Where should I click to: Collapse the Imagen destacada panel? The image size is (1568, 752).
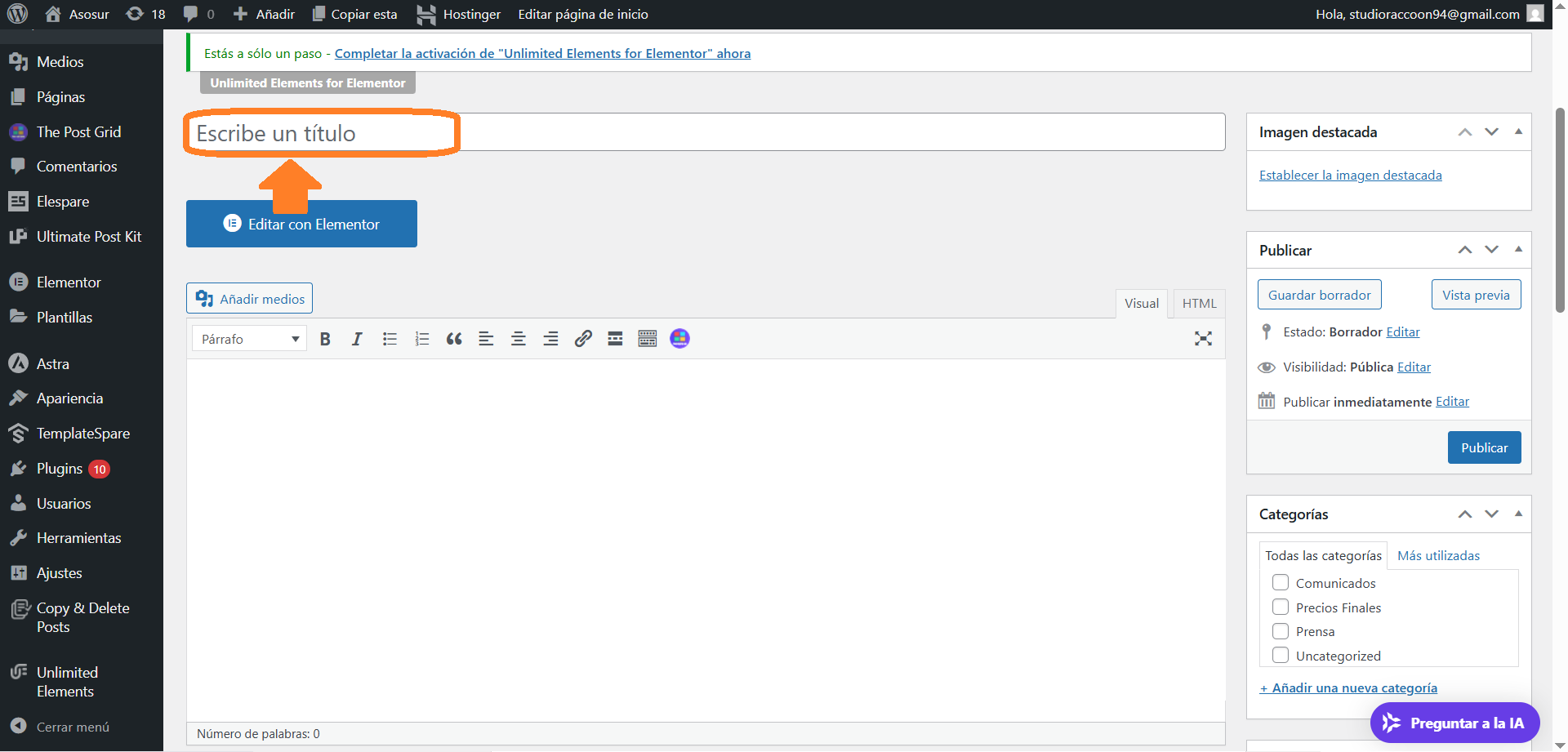(1518, 131)
